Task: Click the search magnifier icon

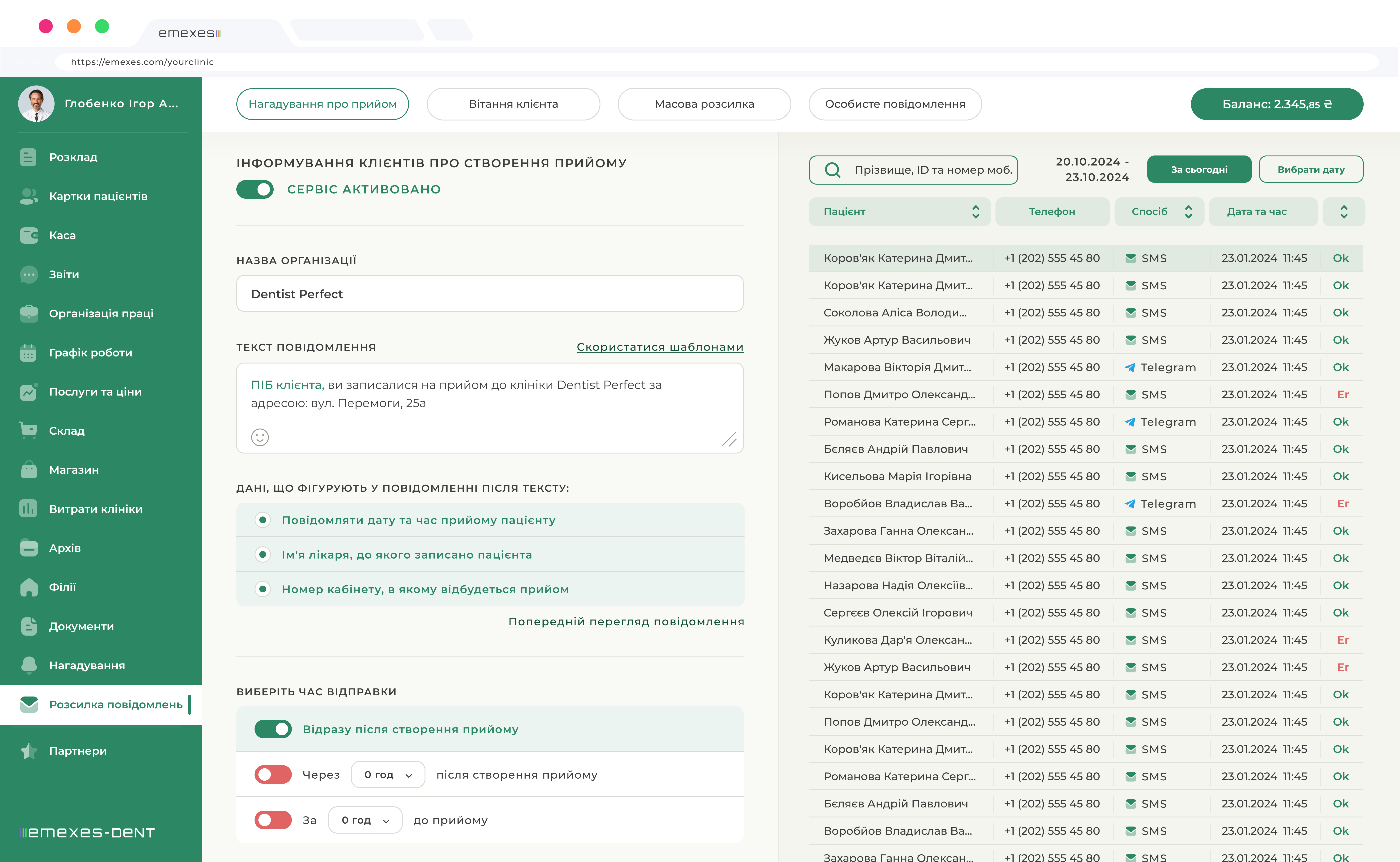Action: point(832,170)
